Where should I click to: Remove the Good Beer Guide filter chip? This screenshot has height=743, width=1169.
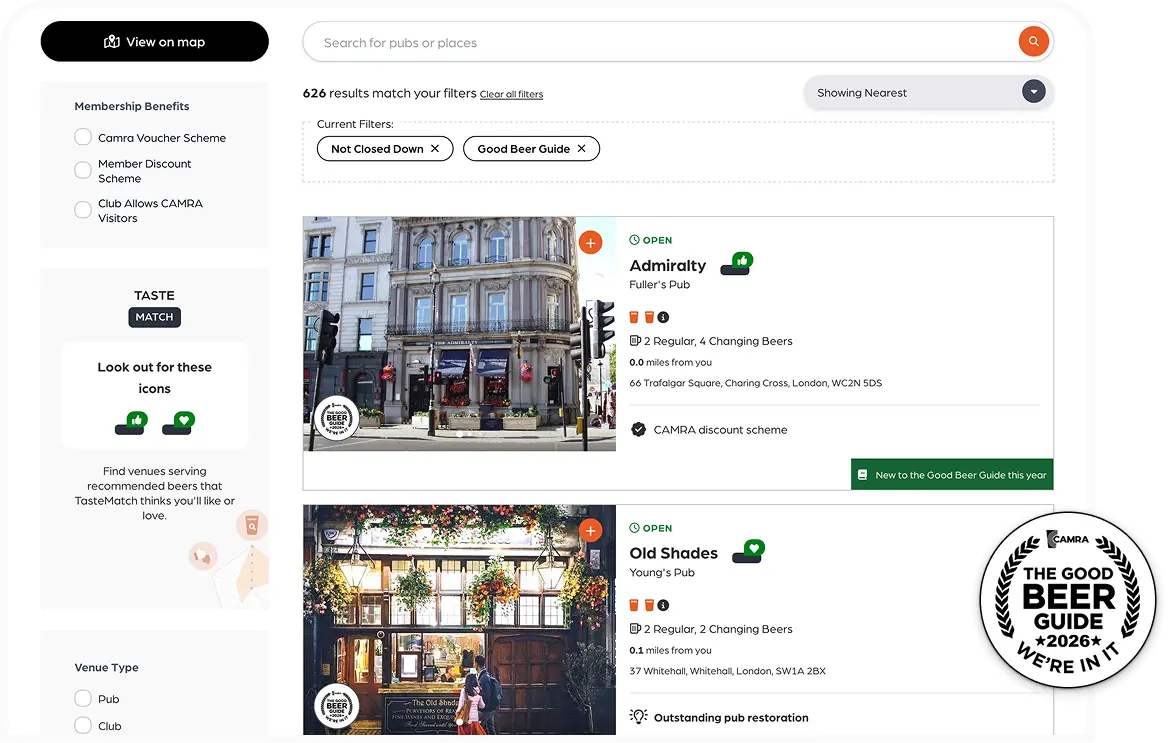(x=581, y=149)
